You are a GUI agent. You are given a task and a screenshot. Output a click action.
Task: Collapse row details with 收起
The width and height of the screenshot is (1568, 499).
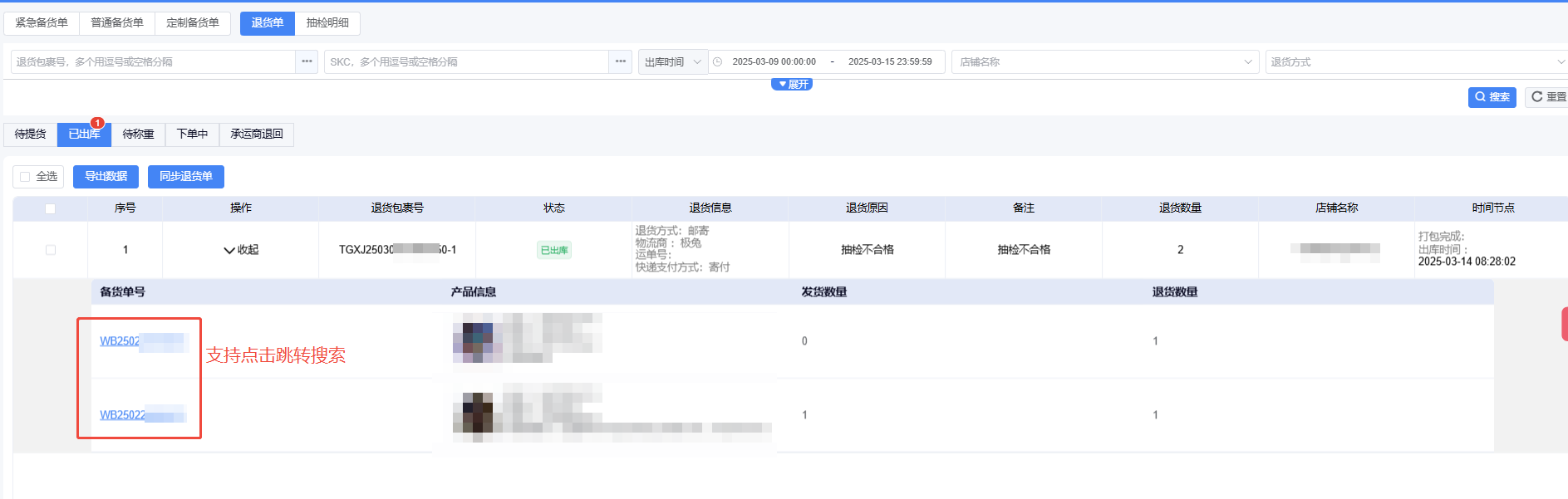[241, 250]
